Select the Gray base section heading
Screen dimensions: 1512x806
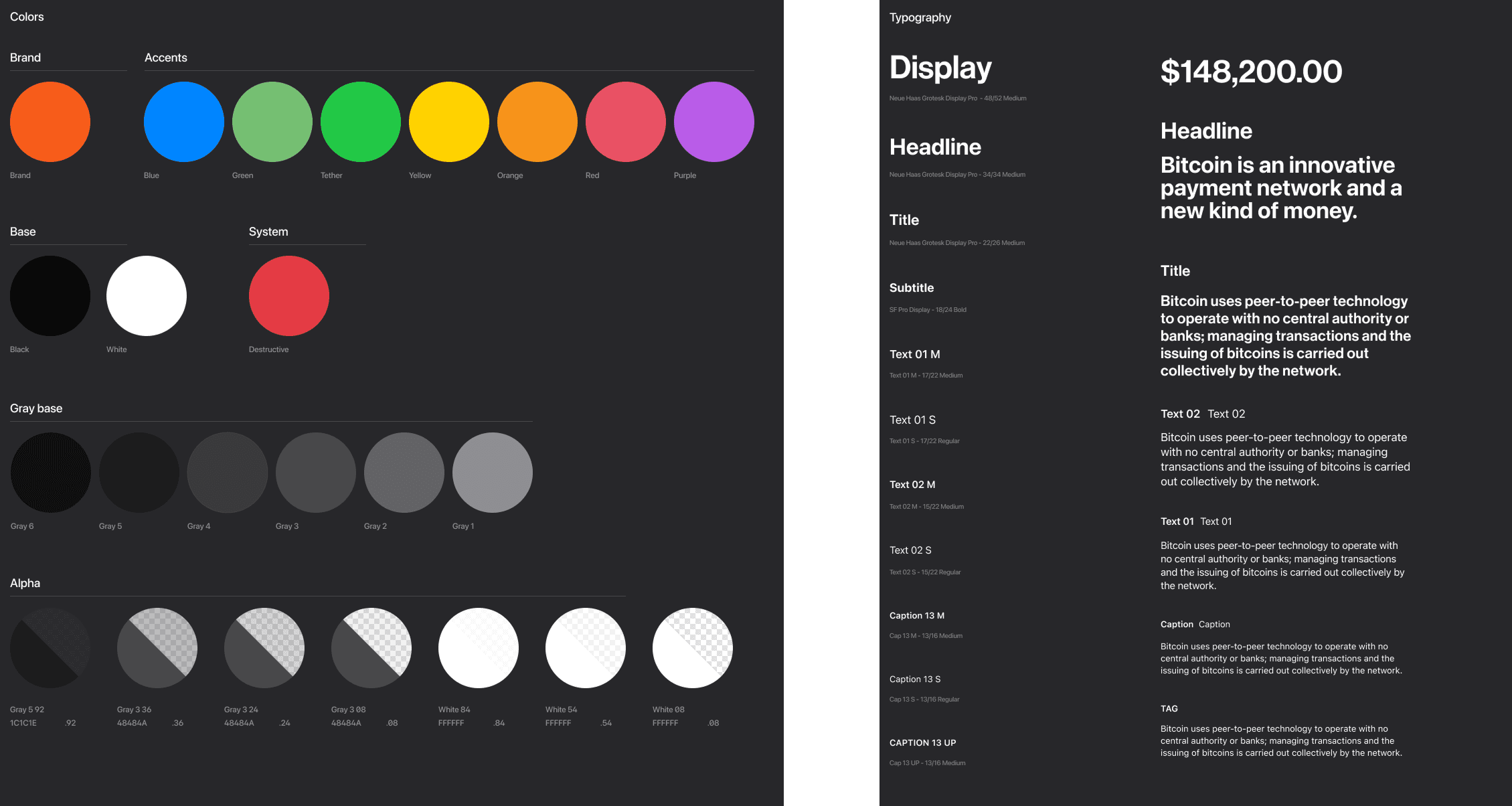pos(36,408)
